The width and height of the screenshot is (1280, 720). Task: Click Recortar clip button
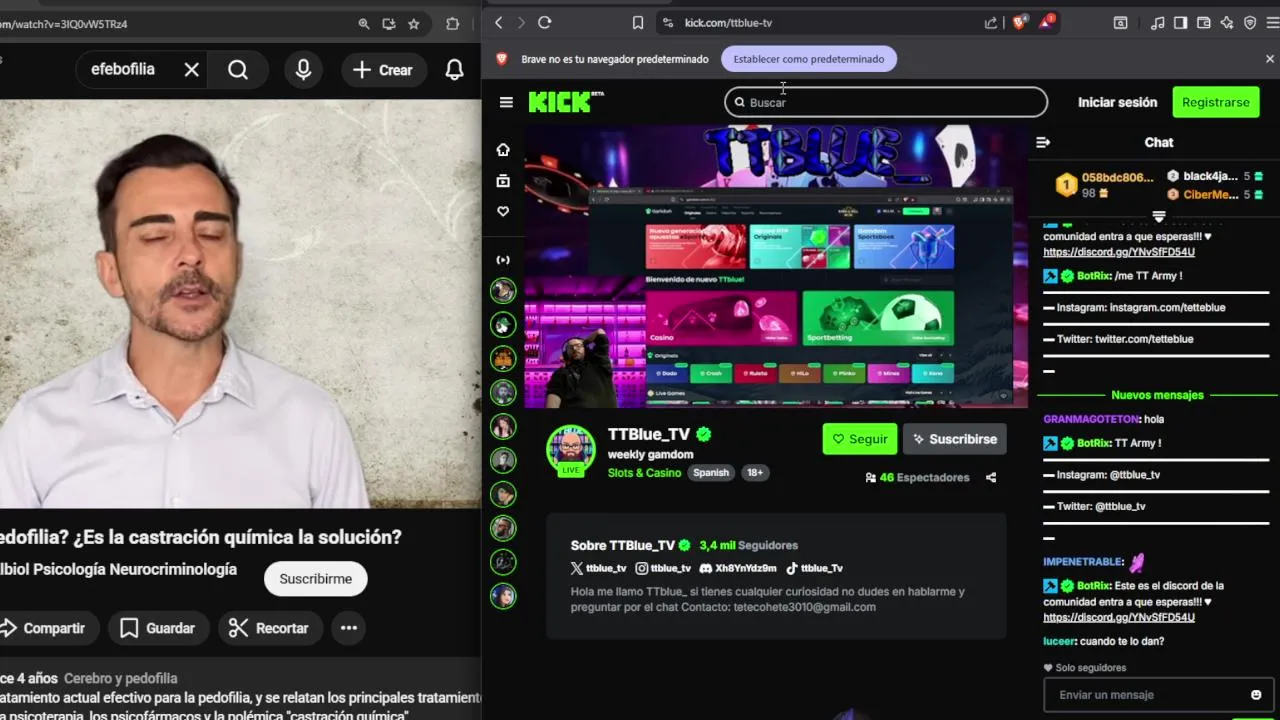268,628
